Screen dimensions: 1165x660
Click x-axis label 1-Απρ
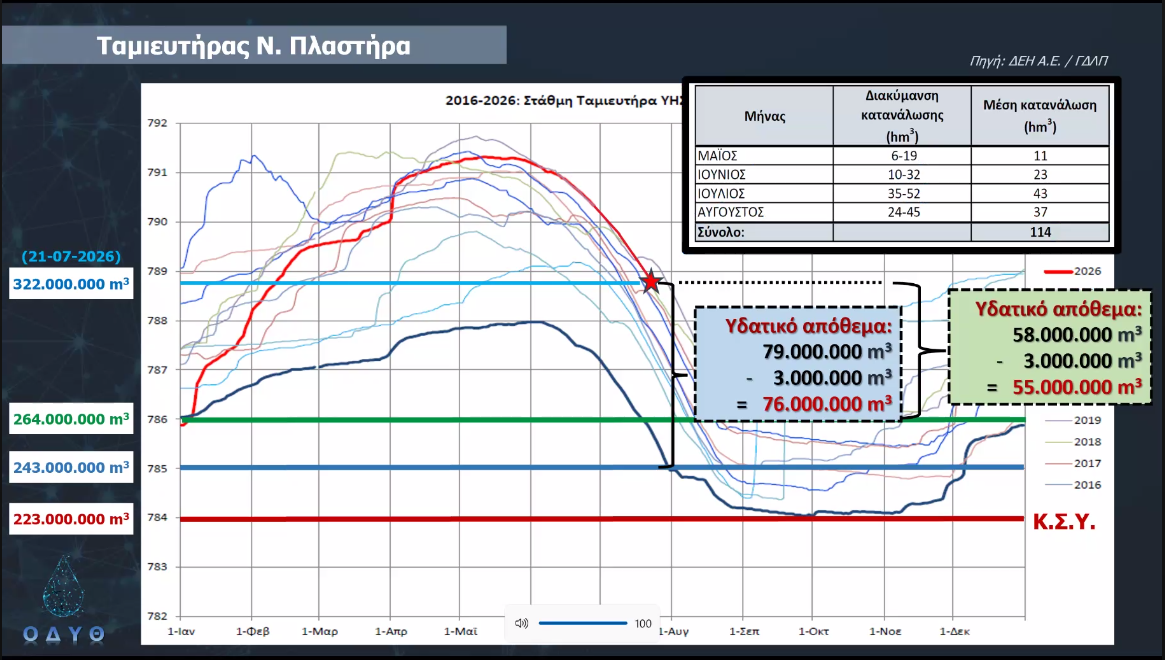(x=391, y=631)
